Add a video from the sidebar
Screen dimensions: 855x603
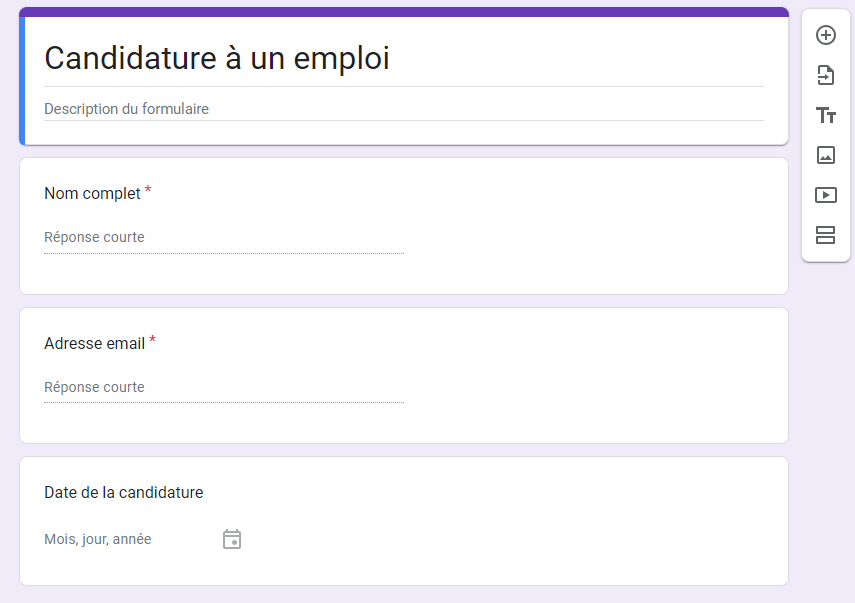[826, 195]
